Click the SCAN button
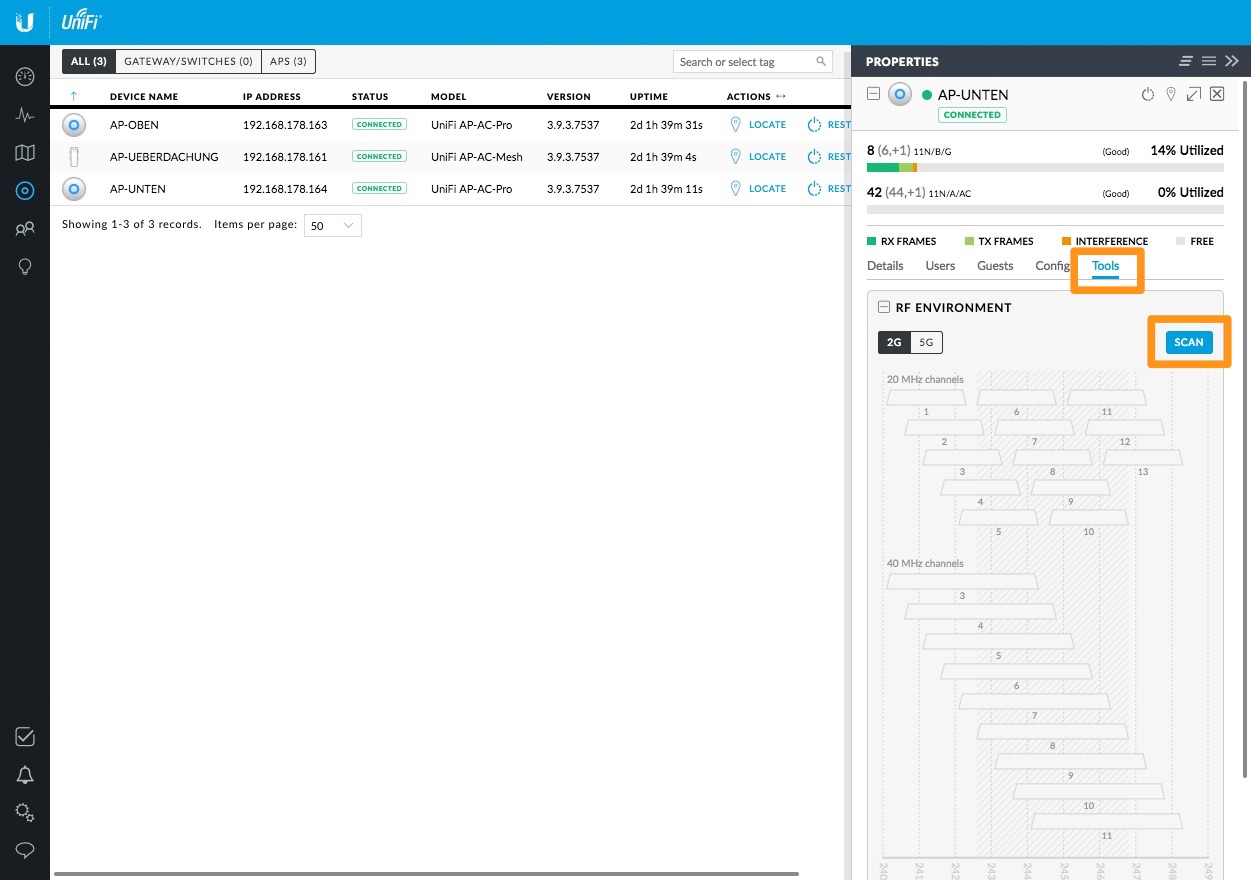Viewport: 1251px width, 880px height. [x=1189, y=342]
